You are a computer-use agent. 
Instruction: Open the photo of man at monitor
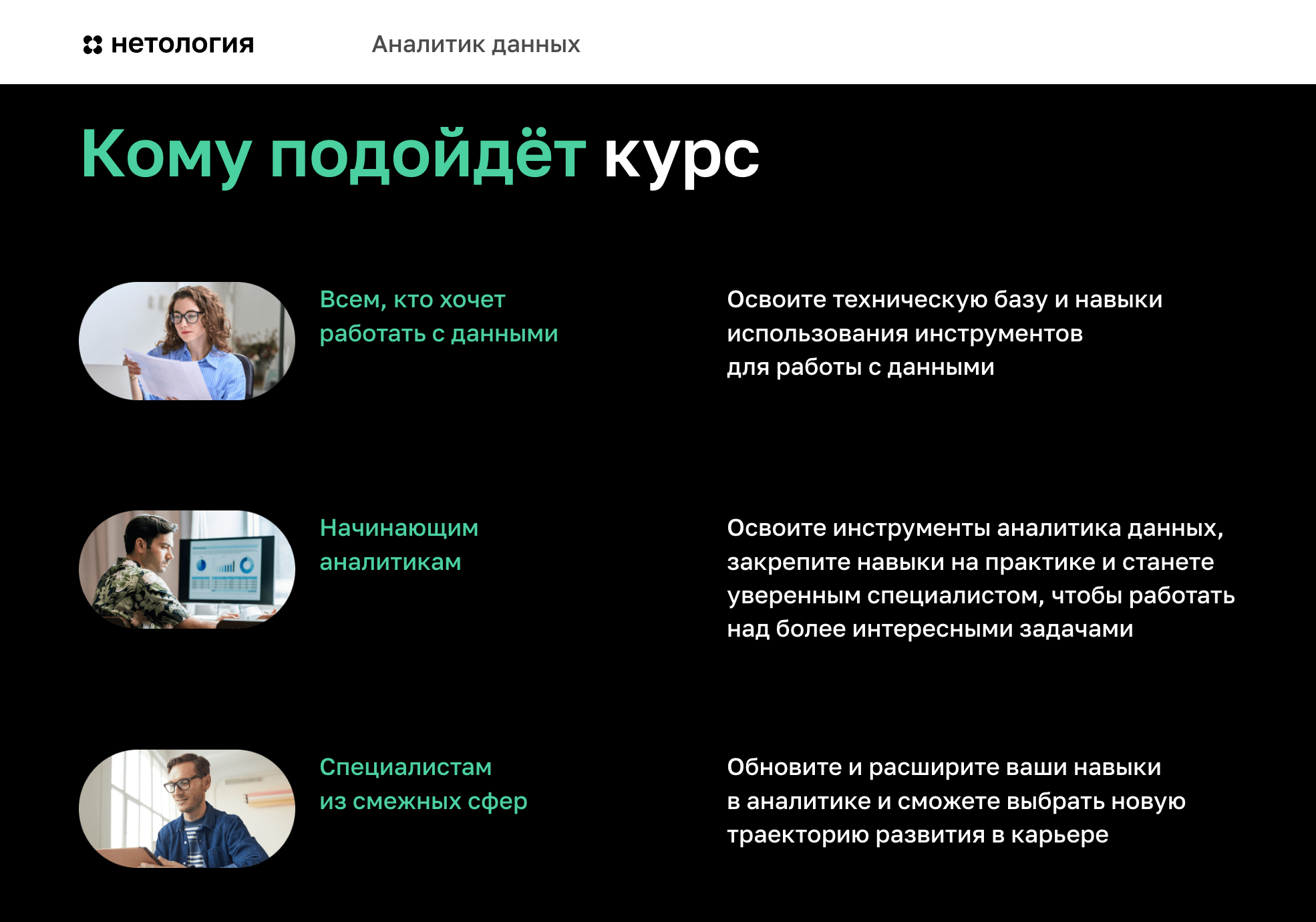click(187, 569)
